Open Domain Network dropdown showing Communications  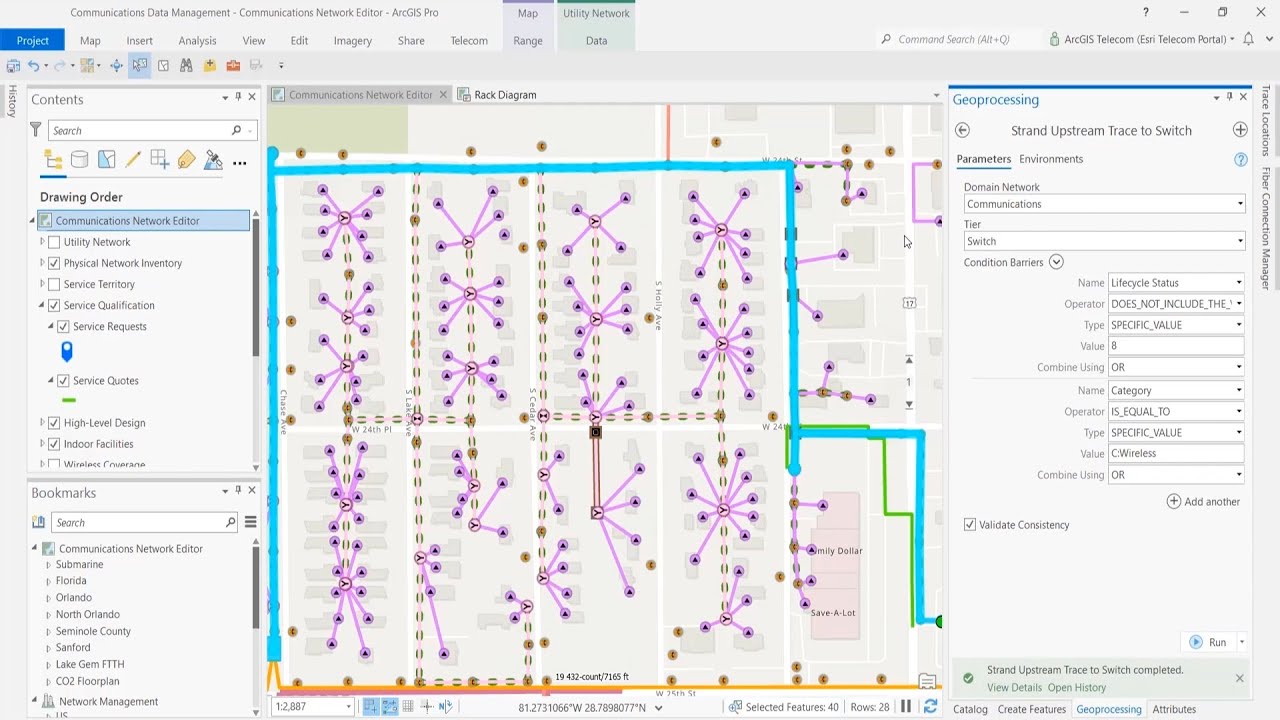tap(1104, 204)
